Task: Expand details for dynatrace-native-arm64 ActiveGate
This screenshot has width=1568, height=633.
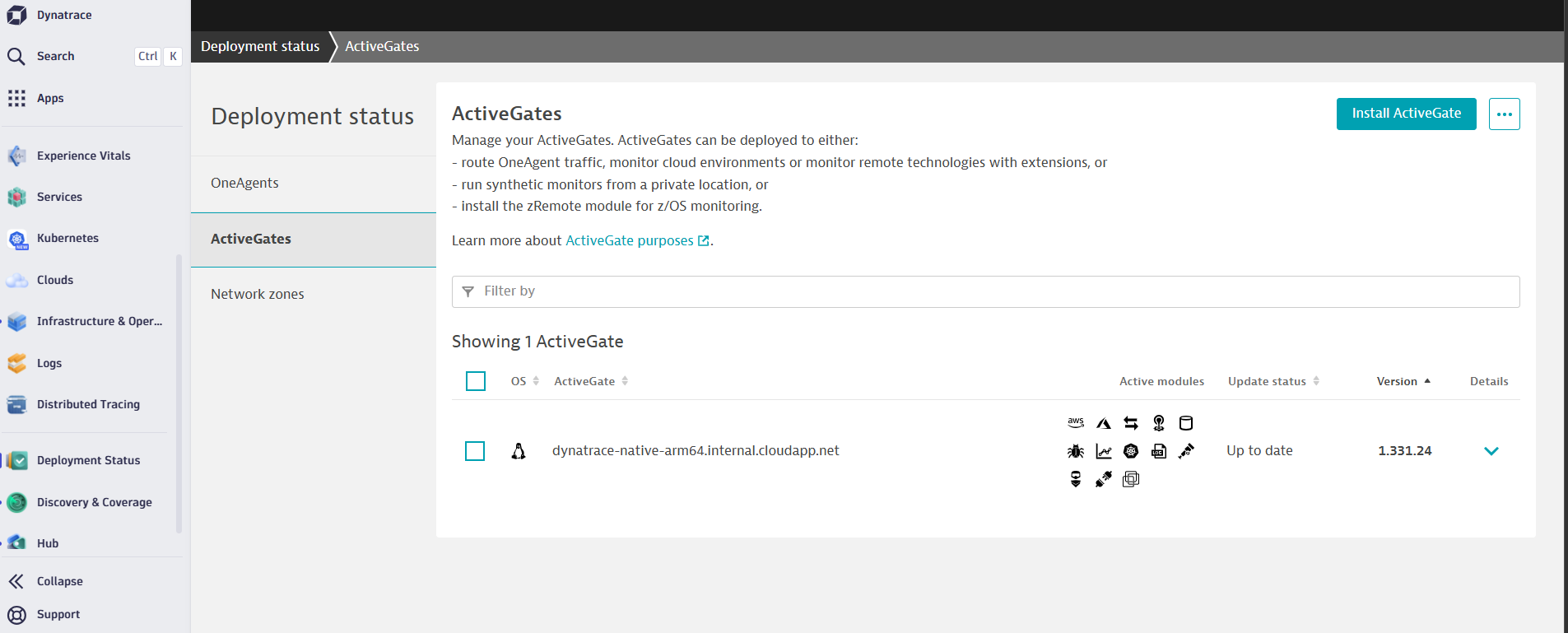Action: pos(1491,451)
